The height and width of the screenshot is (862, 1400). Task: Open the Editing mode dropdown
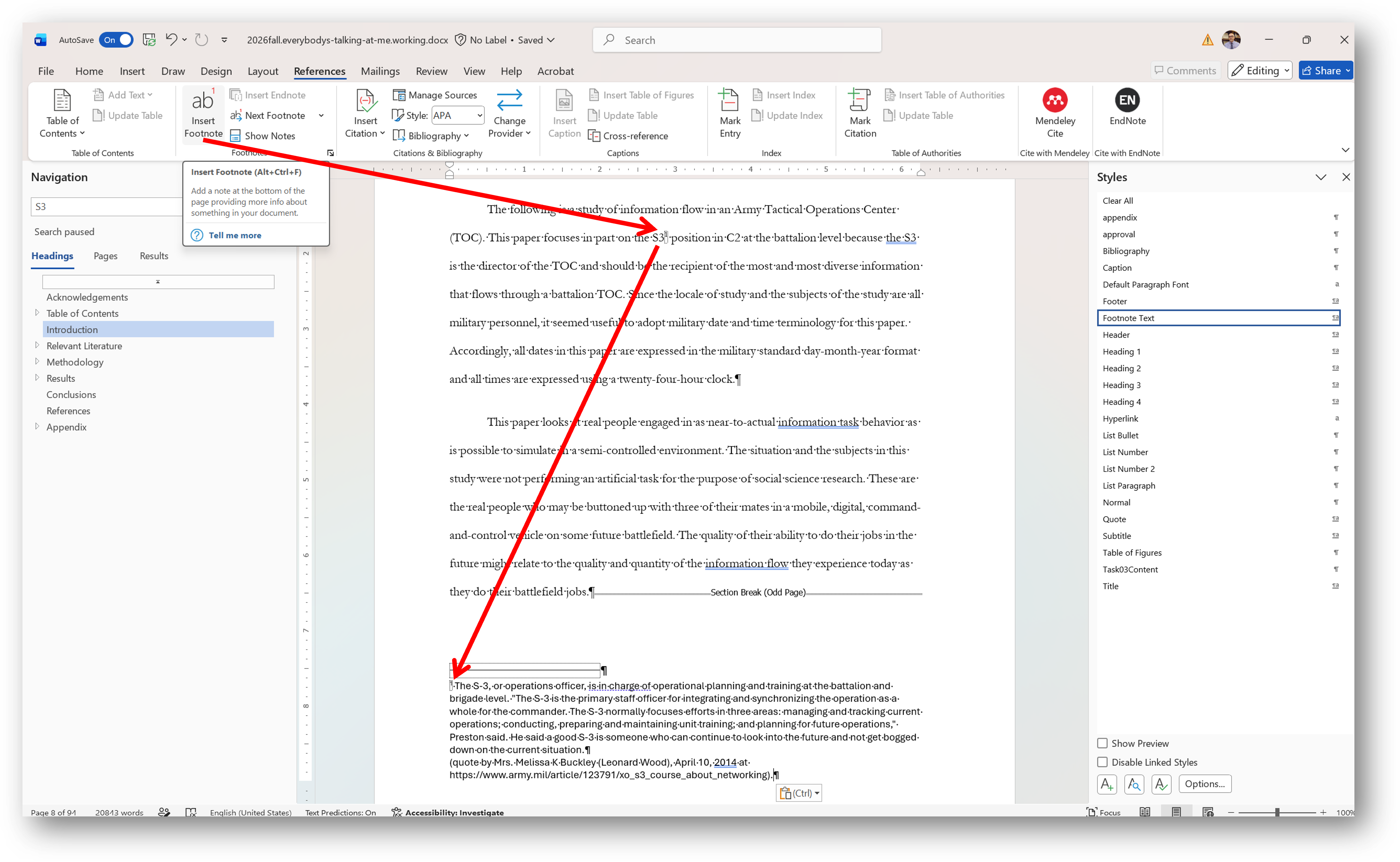point(1260,71)
